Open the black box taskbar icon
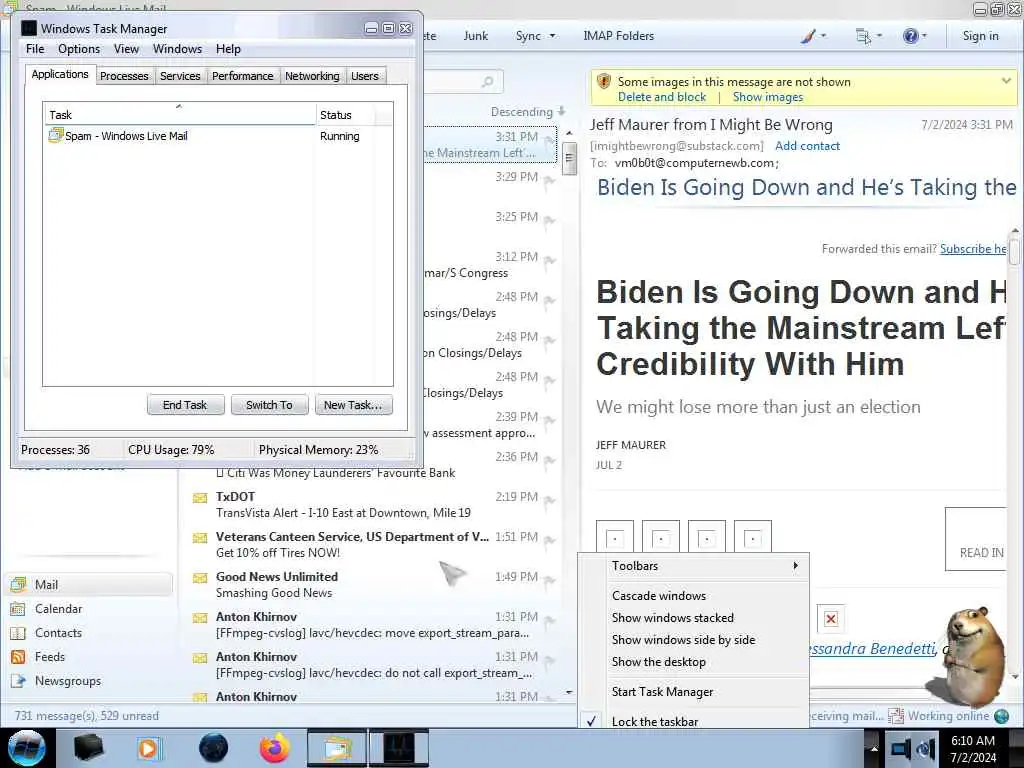This screenshot has width=1024, height=768. pyautogui.click(x=88, y=748)
